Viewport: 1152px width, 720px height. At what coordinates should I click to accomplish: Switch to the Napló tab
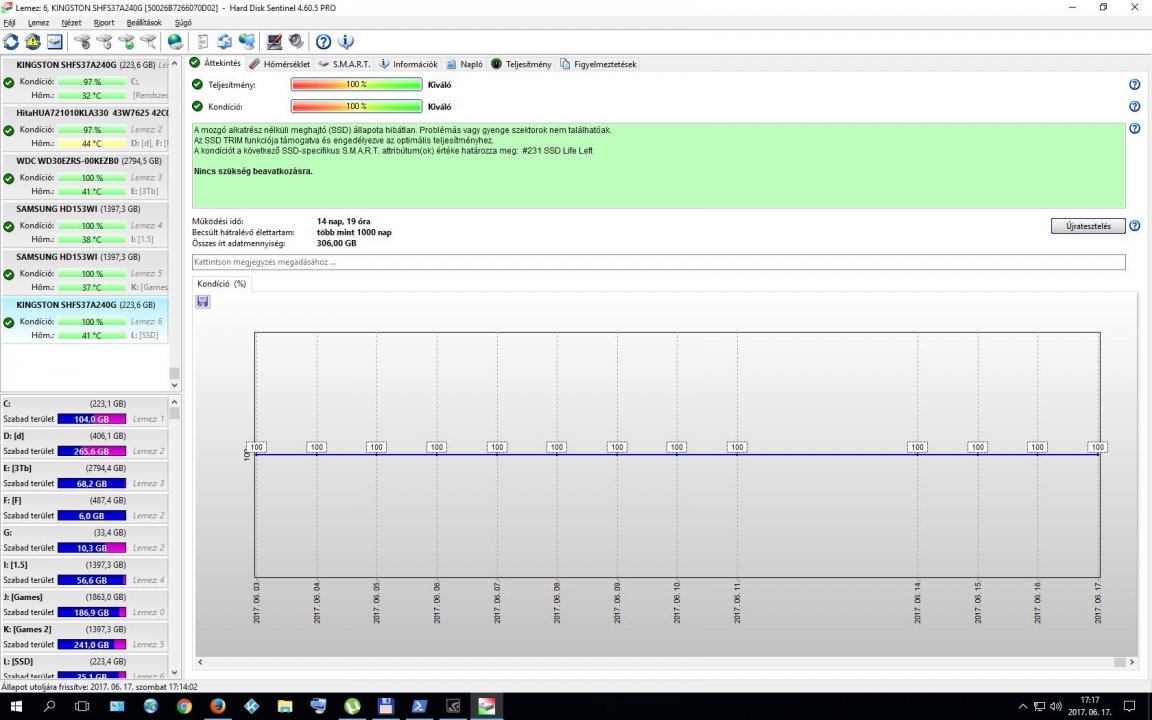tap(464, 64)
